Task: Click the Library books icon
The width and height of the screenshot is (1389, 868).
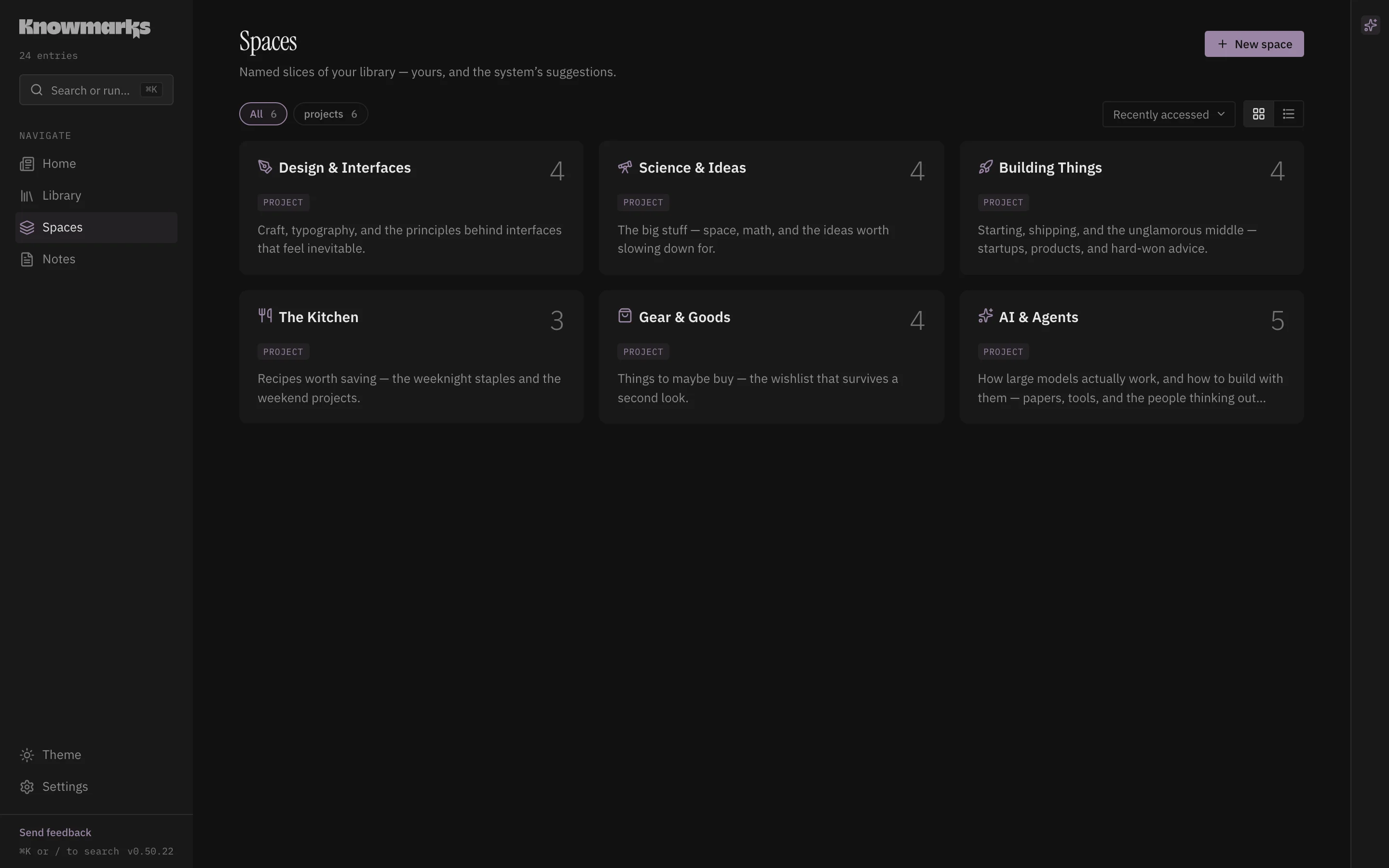Action: coord(27,196)
